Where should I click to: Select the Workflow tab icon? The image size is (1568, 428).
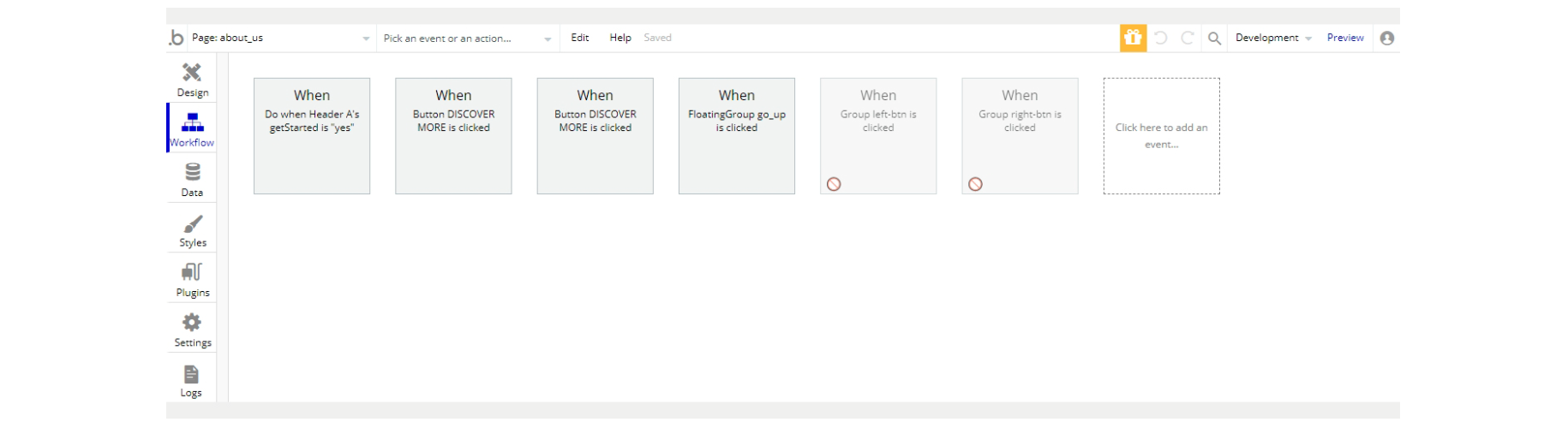click(x=192, y=122)
